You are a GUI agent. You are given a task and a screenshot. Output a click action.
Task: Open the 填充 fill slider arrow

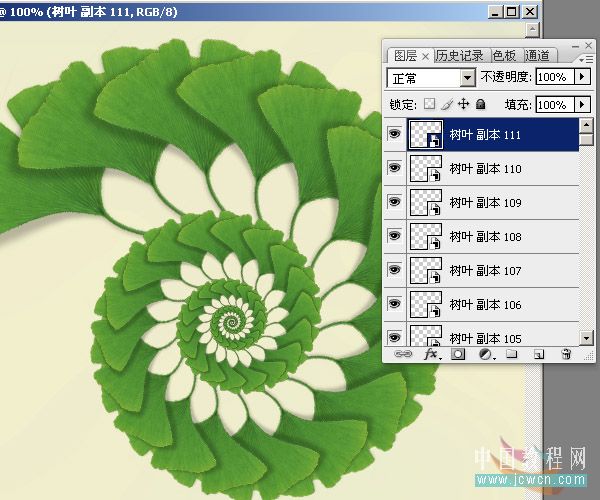tap(582, 104)
